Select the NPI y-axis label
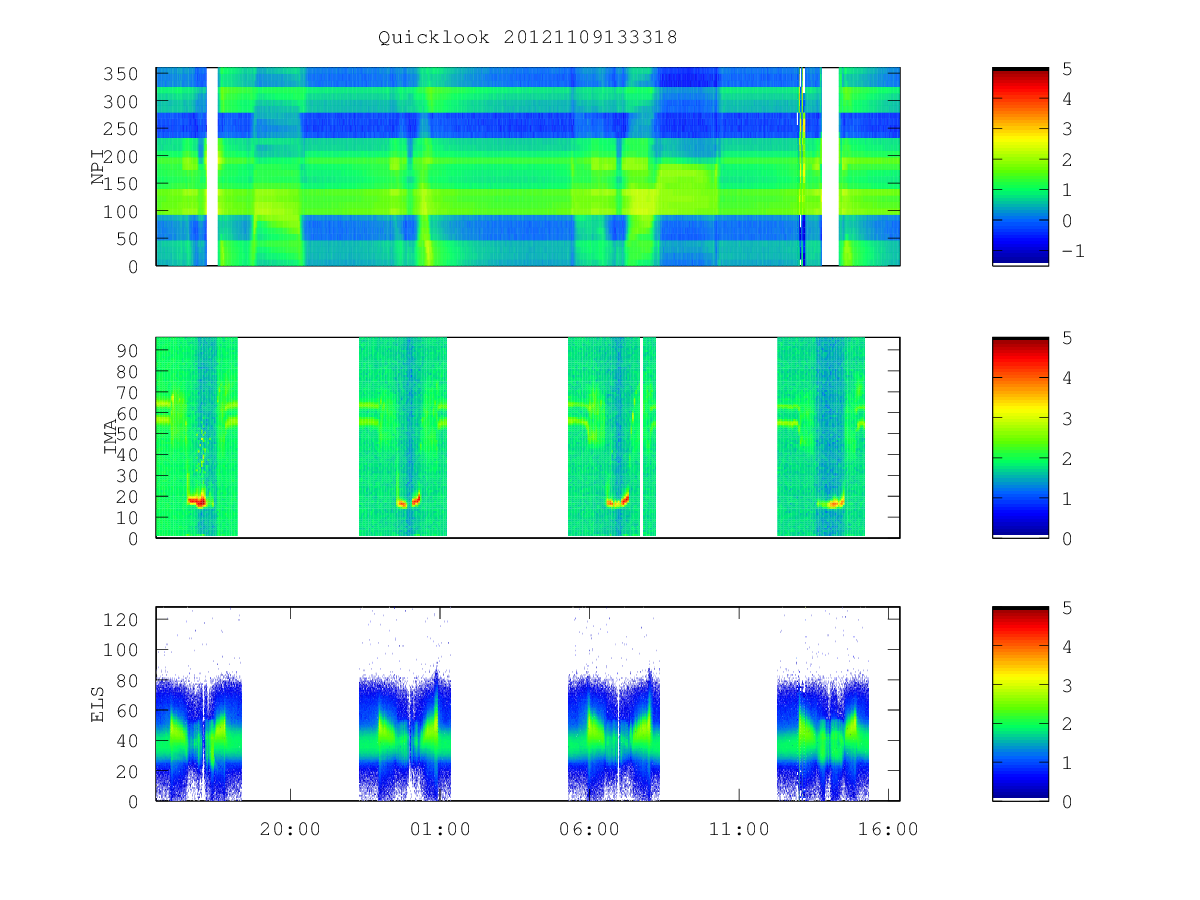The height and width of the screenshot is (900, 1200). pos(98,167)
